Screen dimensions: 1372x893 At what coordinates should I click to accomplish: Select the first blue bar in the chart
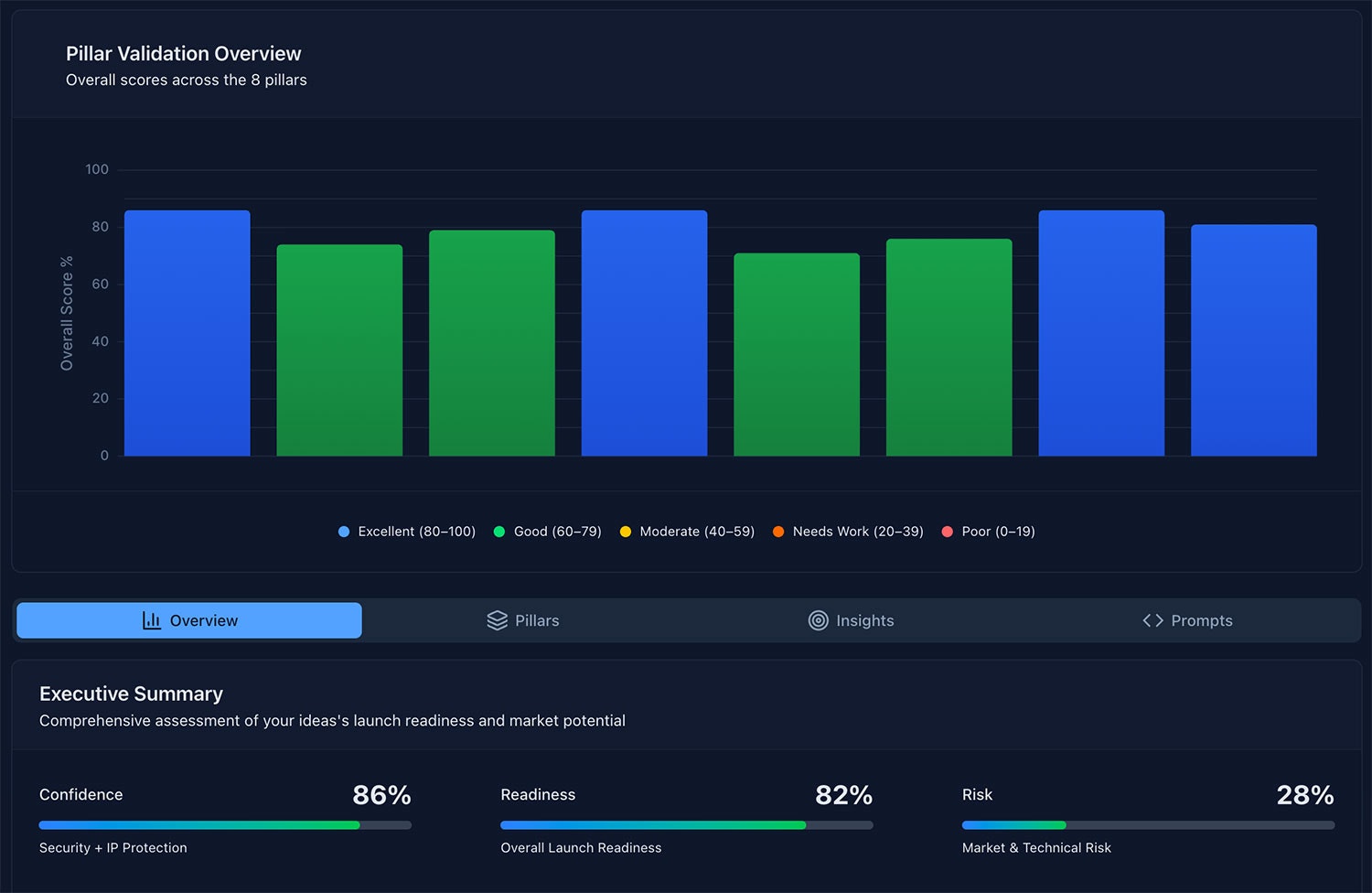click(x=187, y=334)
